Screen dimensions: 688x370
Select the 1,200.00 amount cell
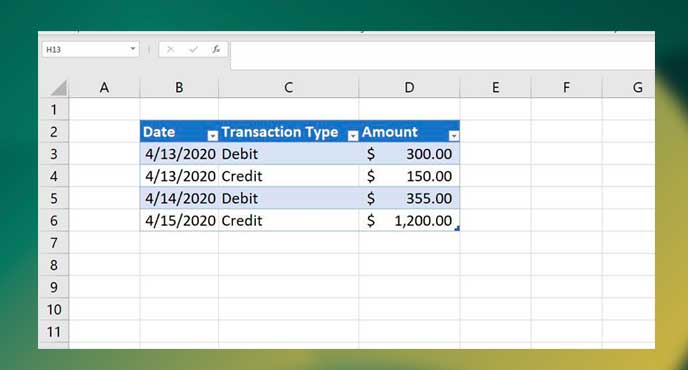[409, 221]
